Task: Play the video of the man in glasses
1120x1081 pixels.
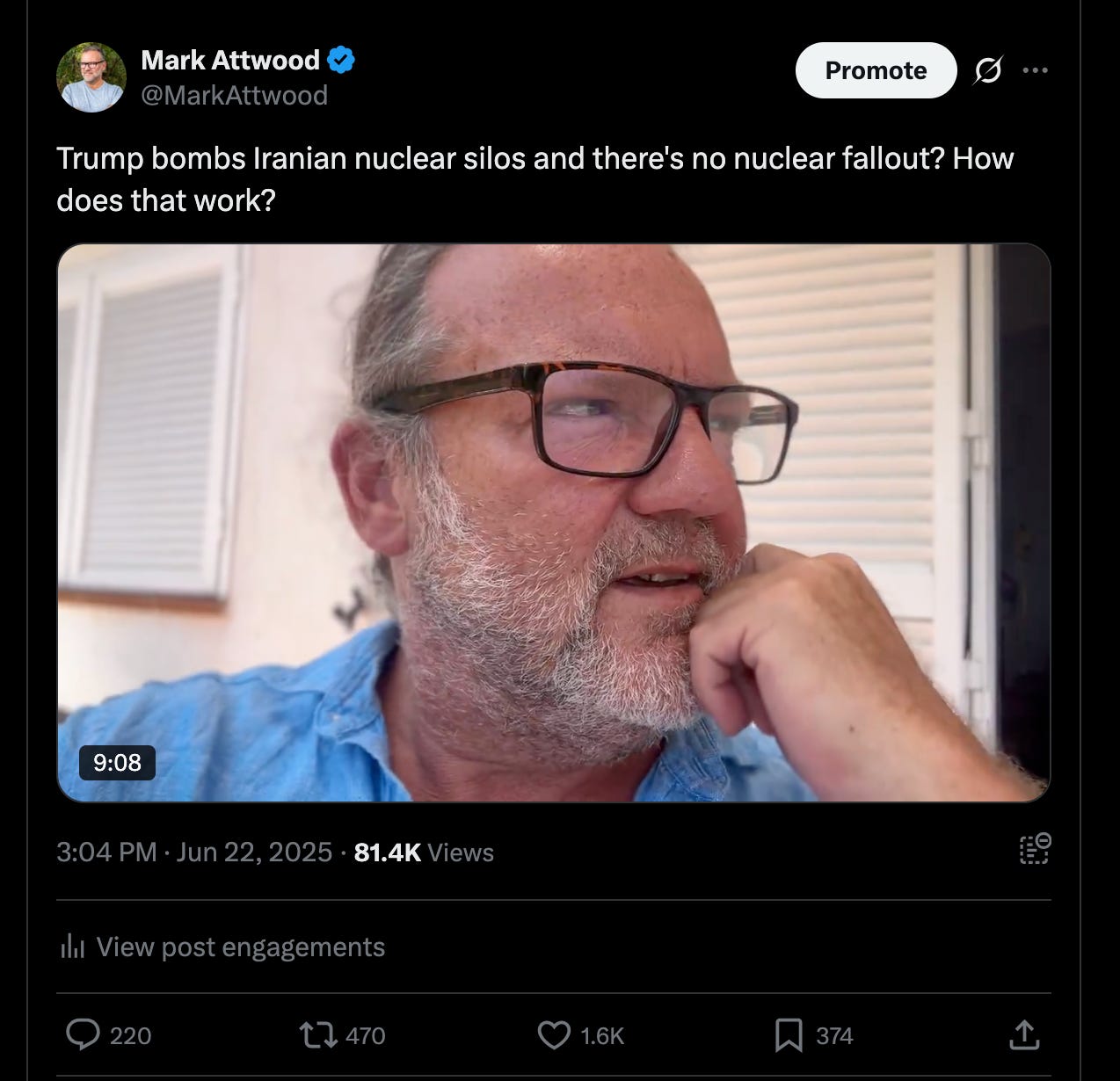Action: [554, 523]
